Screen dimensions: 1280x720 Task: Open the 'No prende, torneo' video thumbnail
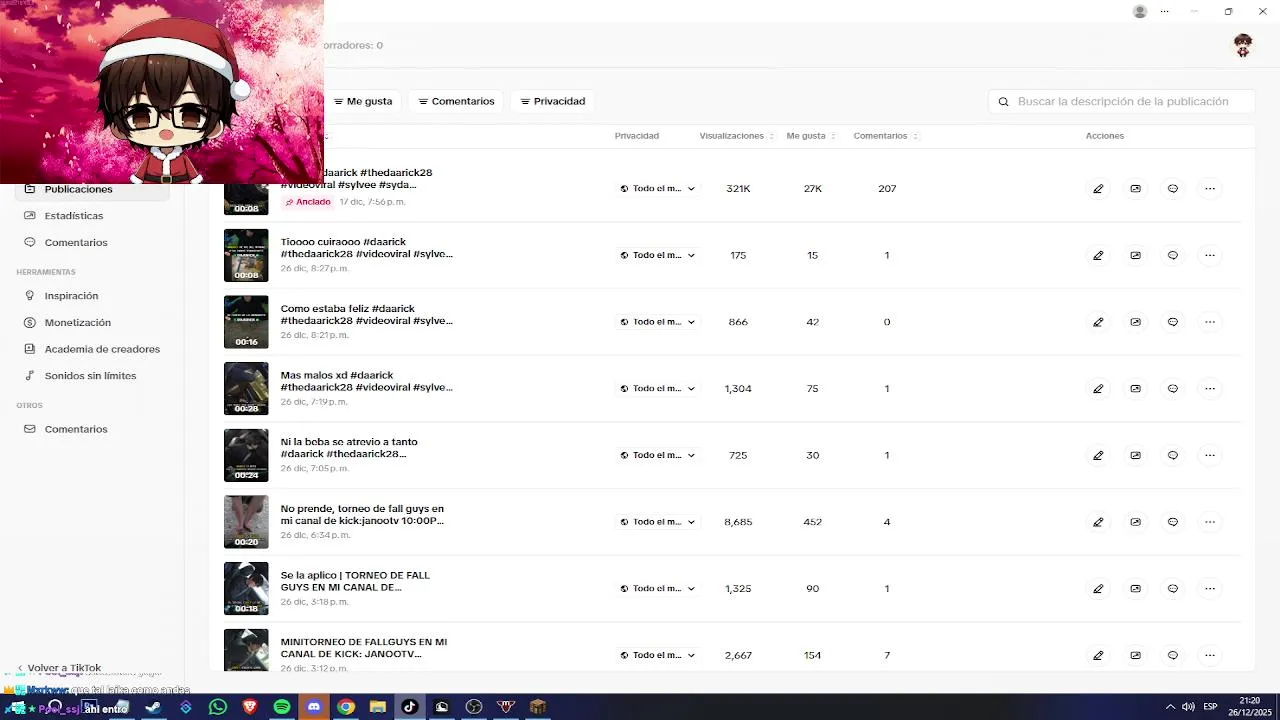click(246, 522)
